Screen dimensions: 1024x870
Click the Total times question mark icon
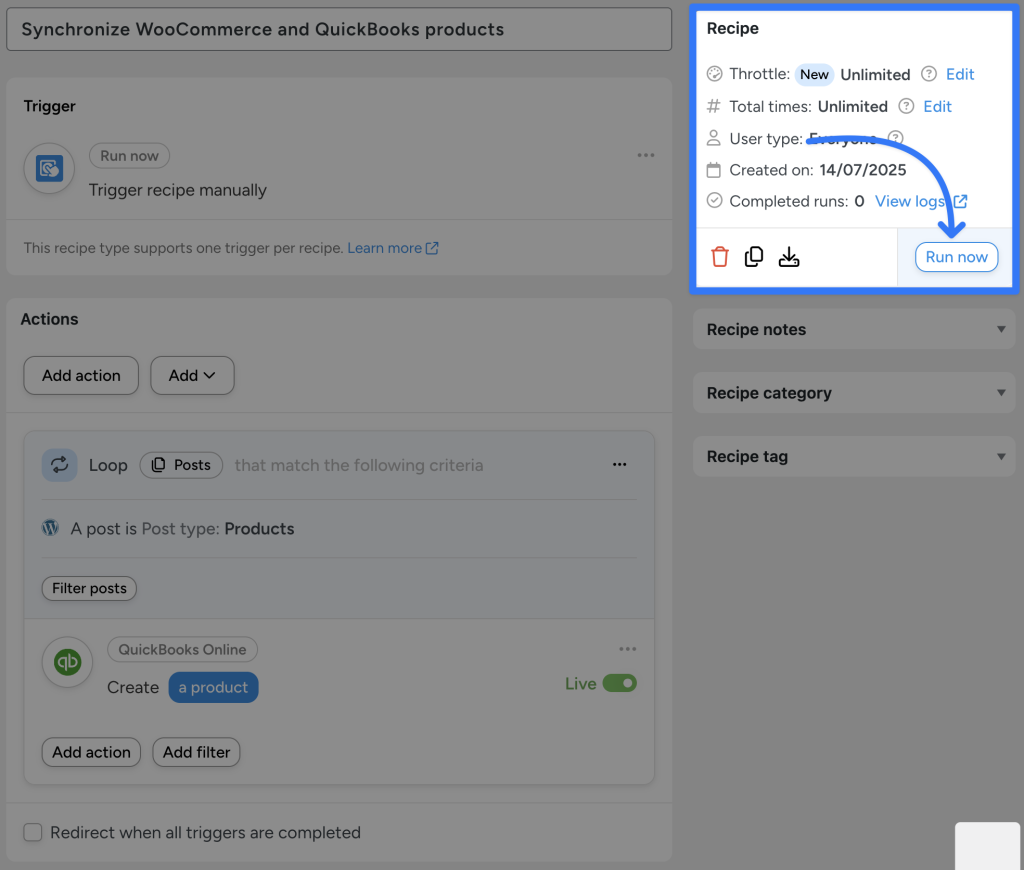[x=906, y=106]
